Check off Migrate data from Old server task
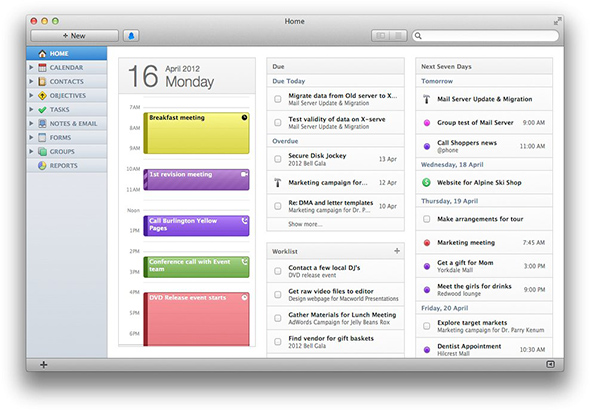The width and height of the screenshot is (590, 411). pyautogui.click(x=278, y=99)
